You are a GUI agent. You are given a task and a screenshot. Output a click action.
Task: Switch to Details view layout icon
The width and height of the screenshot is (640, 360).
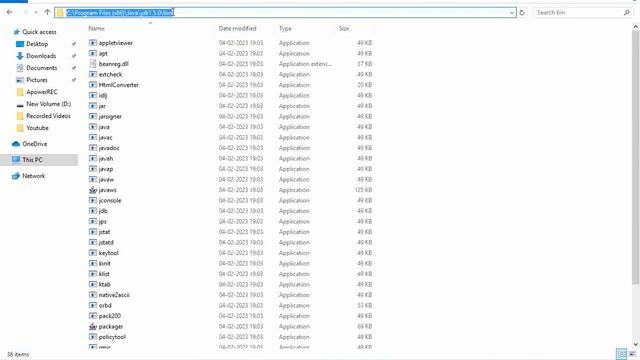tap(621, 354)
